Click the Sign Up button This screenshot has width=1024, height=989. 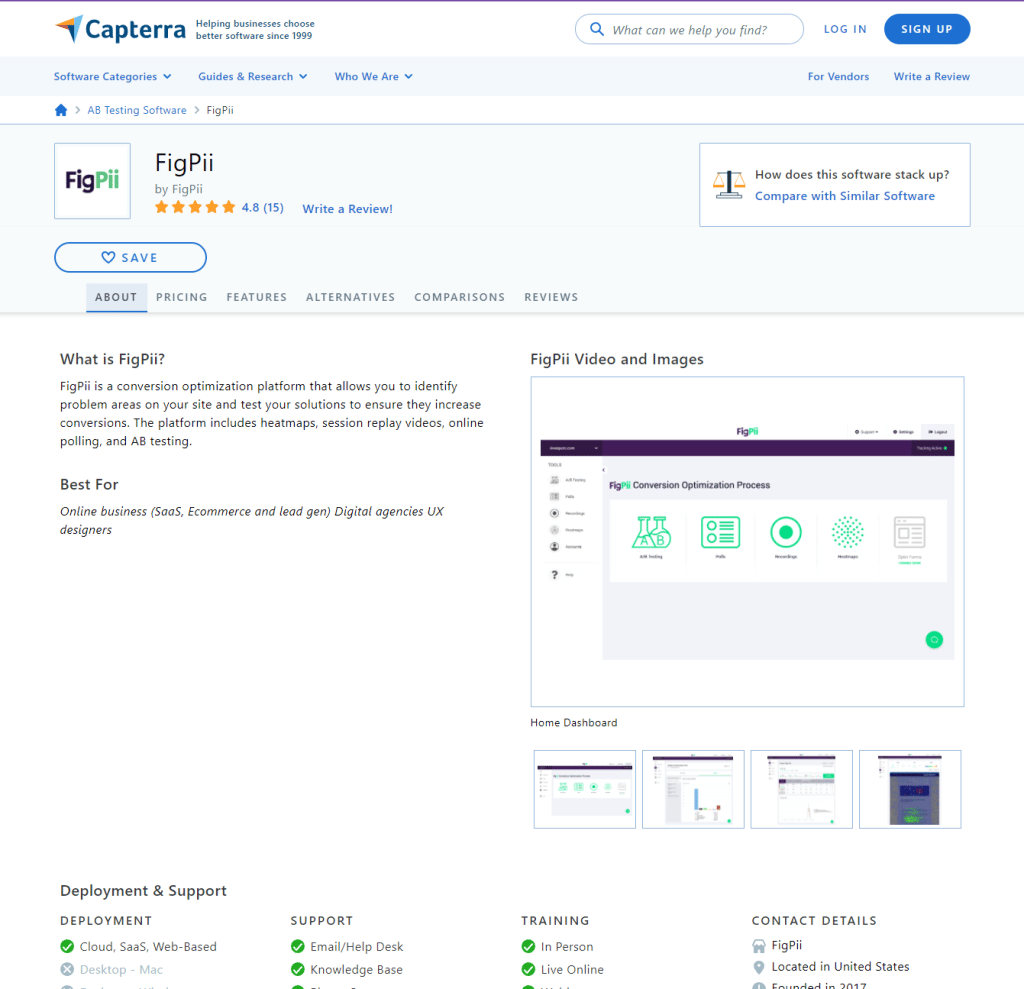pos(926,29)
